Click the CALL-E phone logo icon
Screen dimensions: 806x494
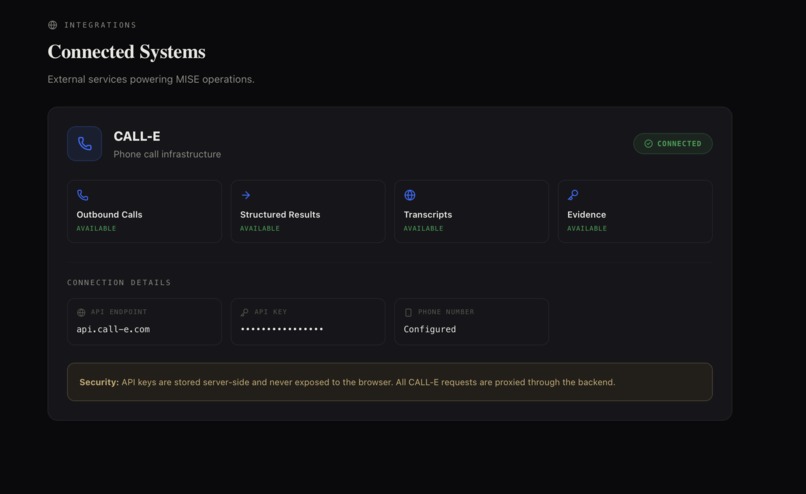(84, 143)
